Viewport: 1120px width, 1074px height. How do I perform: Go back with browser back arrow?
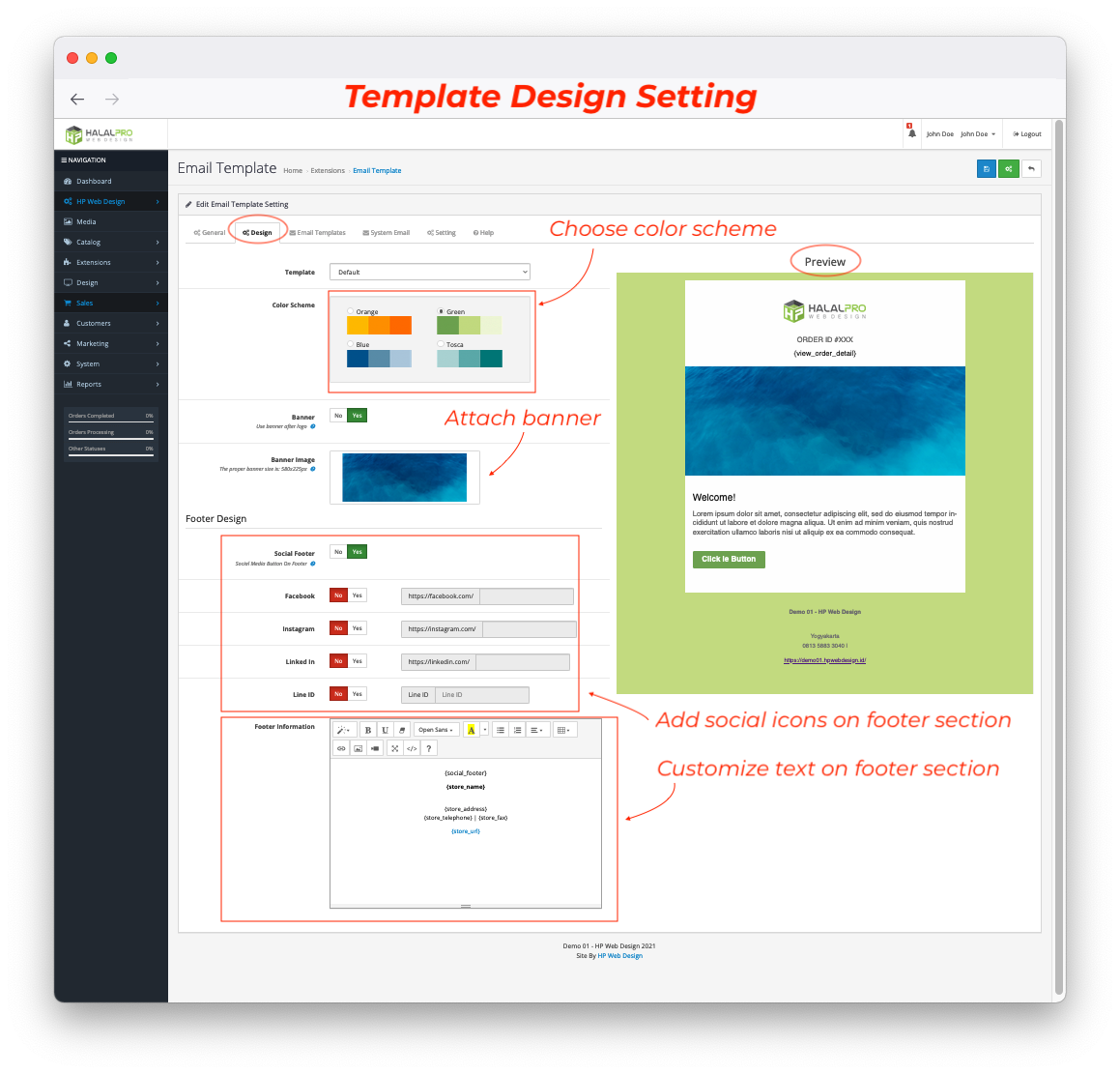[77, 100]
